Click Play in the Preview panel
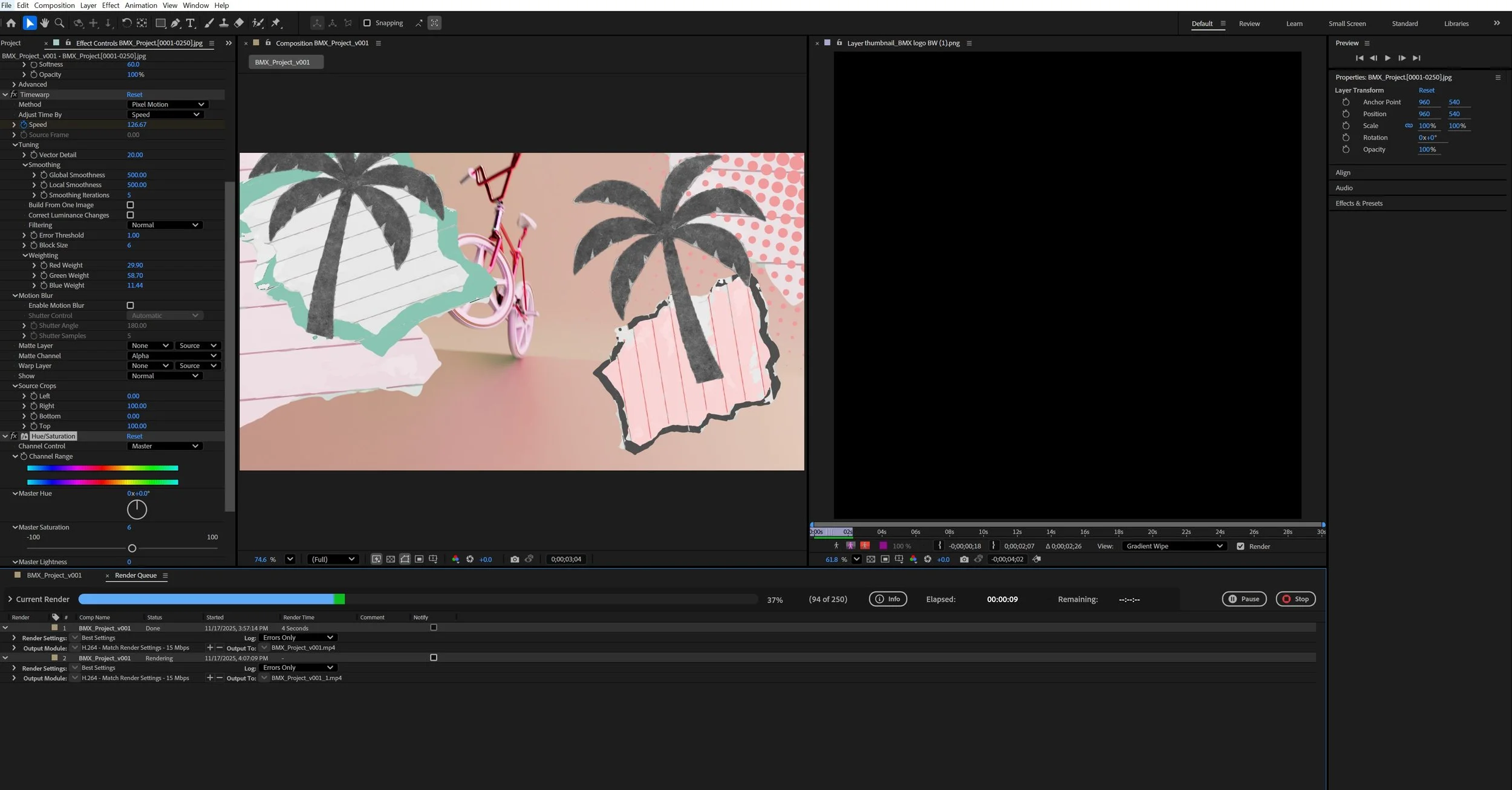 point(1387,58)
